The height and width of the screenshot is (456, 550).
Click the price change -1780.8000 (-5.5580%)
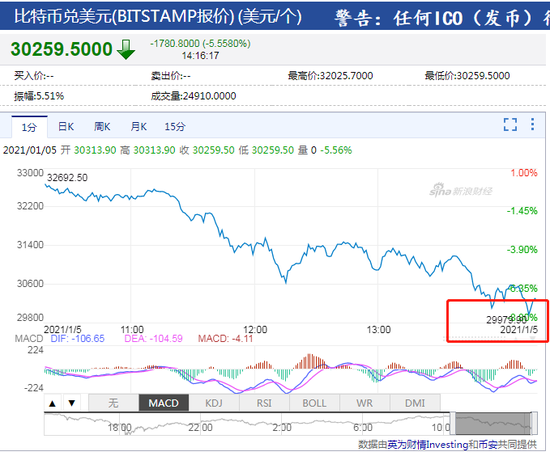(200, 43)
